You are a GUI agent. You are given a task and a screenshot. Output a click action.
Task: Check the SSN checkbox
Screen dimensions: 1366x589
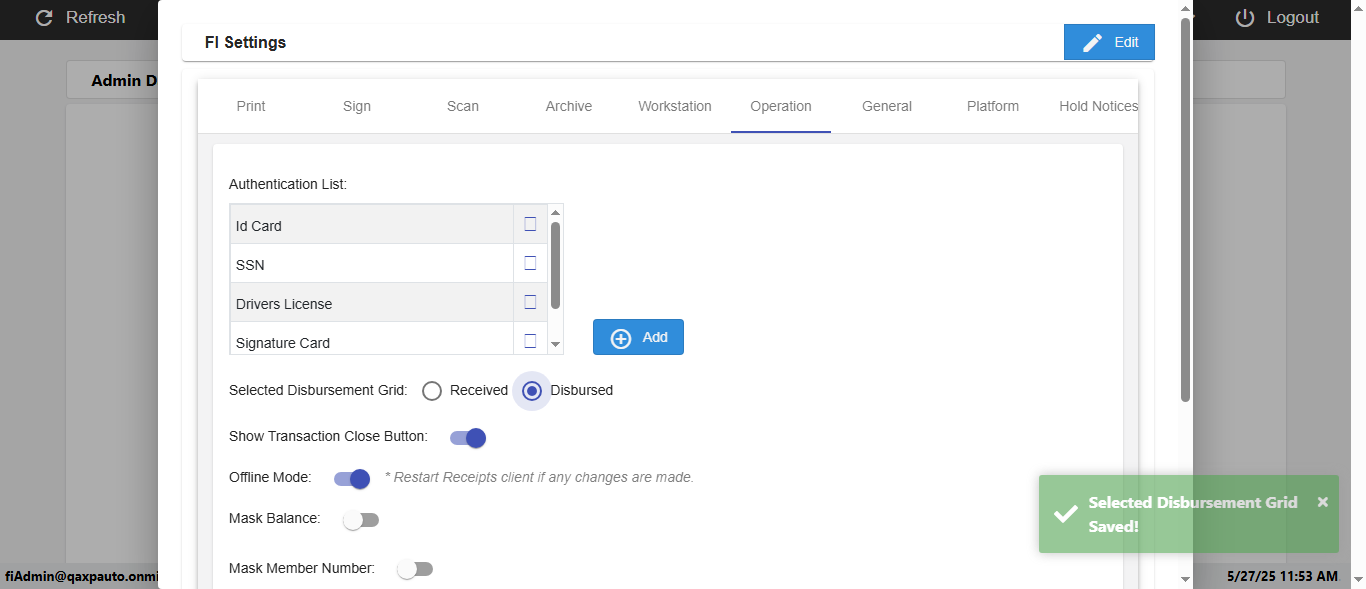tap(530, 263)
